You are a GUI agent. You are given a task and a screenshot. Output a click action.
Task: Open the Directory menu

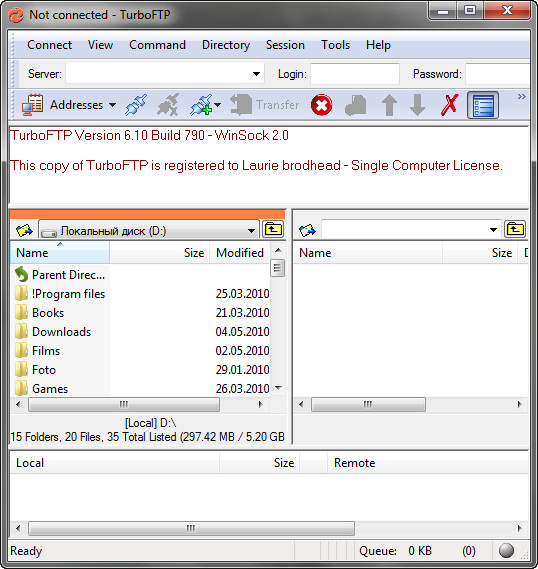tap(226, 45)
